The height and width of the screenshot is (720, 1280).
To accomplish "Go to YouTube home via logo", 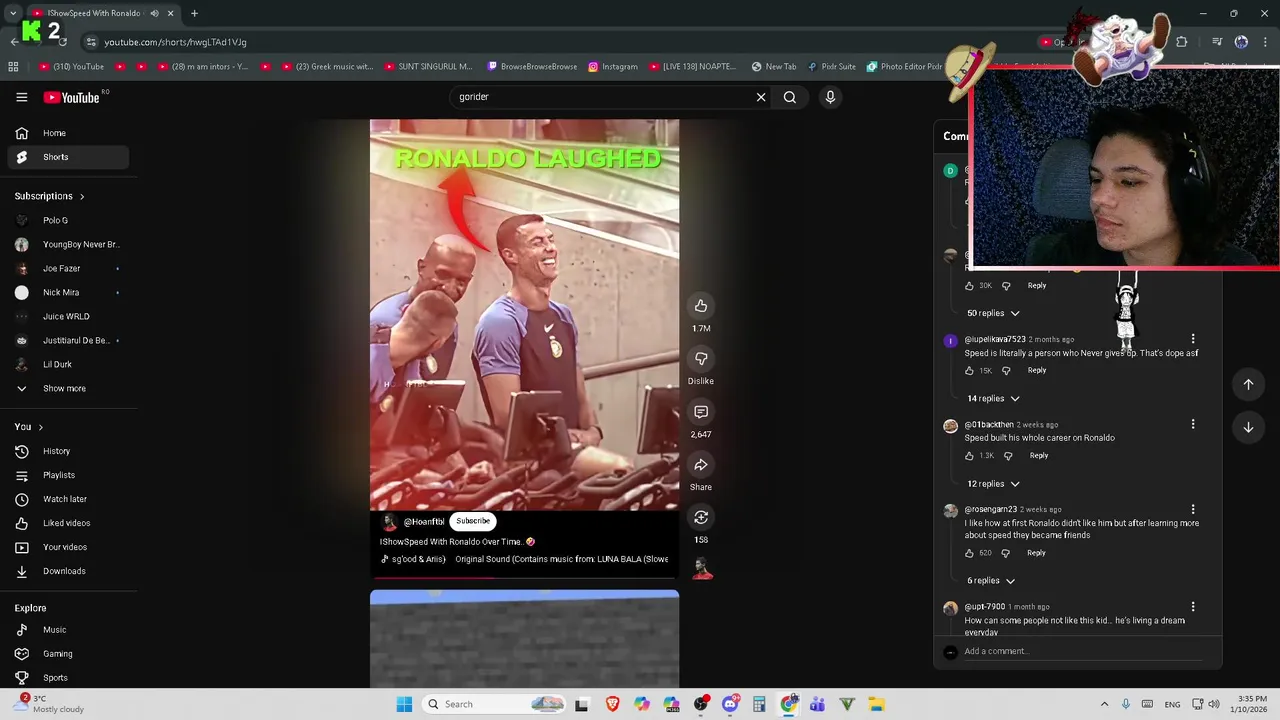I will pos(72,97).
